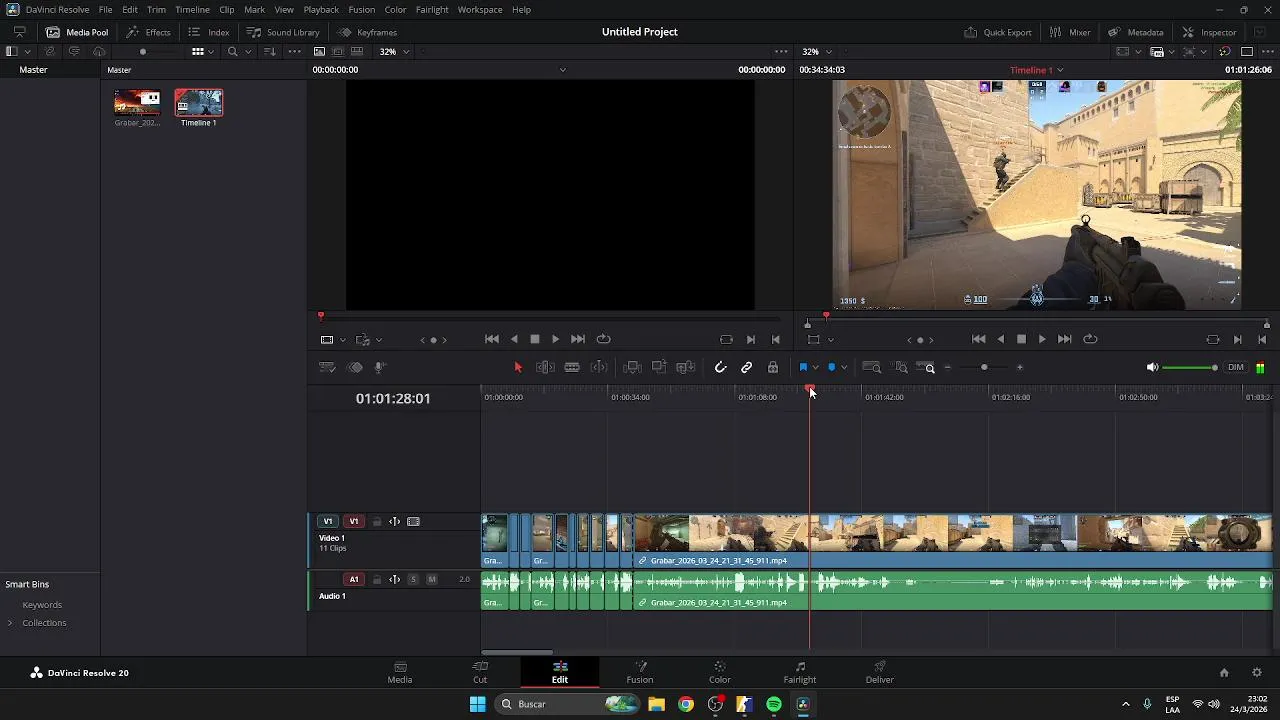Solo the Audio 1 track
The width and height of the screenshot is (1280, 720).
(x=413, y=580)
